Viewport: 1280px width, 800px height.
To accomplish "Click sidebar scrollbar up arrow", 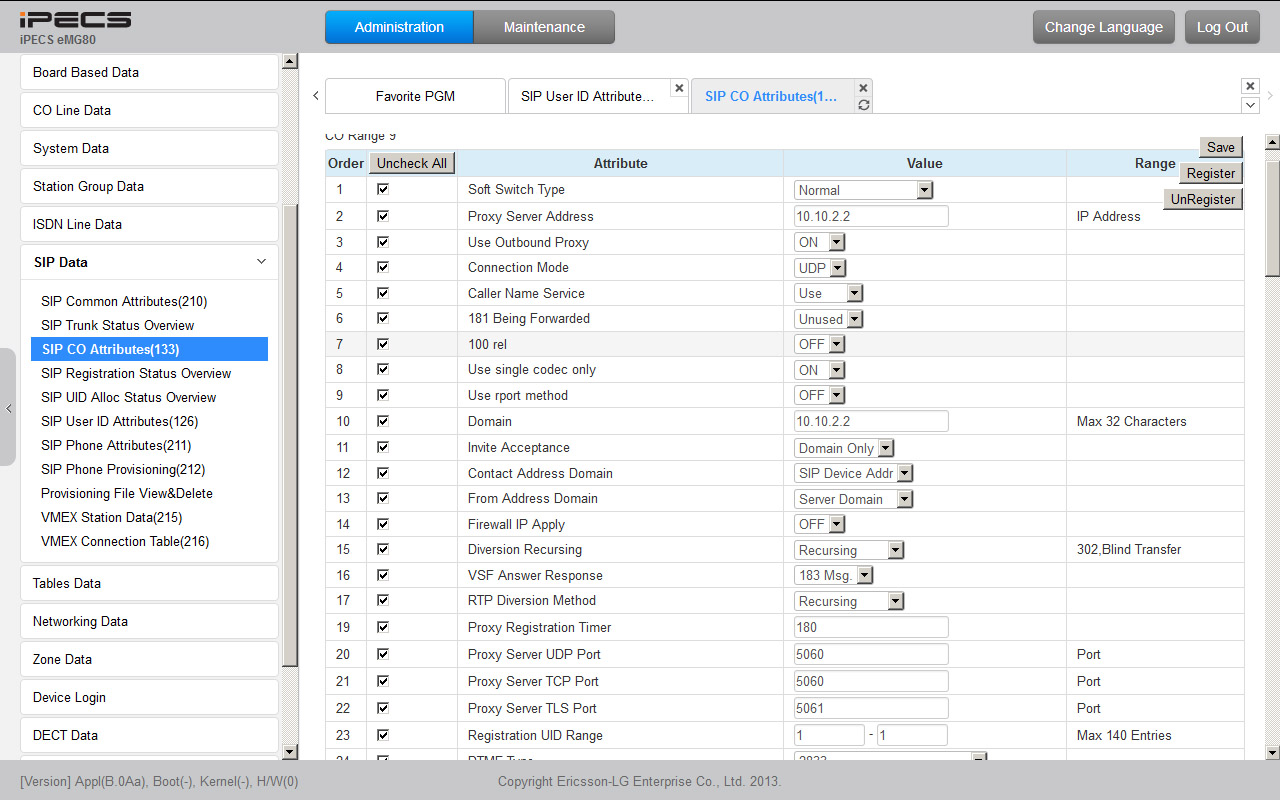I will 290,62.
